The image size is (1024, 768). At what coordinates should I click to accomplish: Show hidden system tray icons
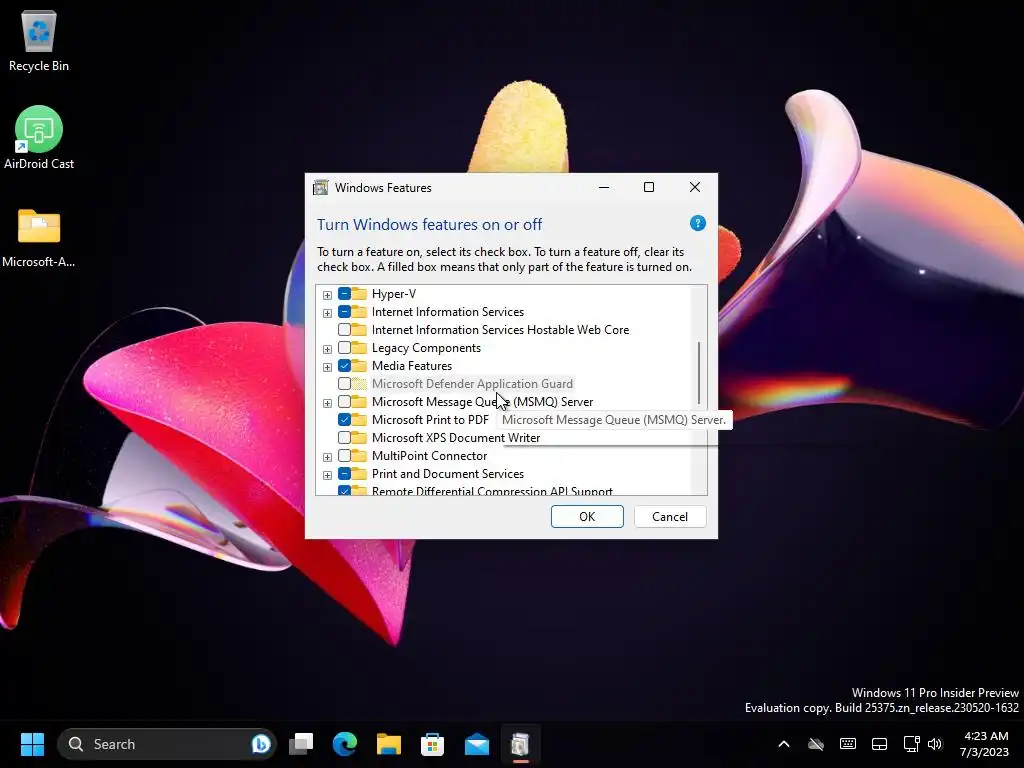pyautogui.click(x=784, y=744)
